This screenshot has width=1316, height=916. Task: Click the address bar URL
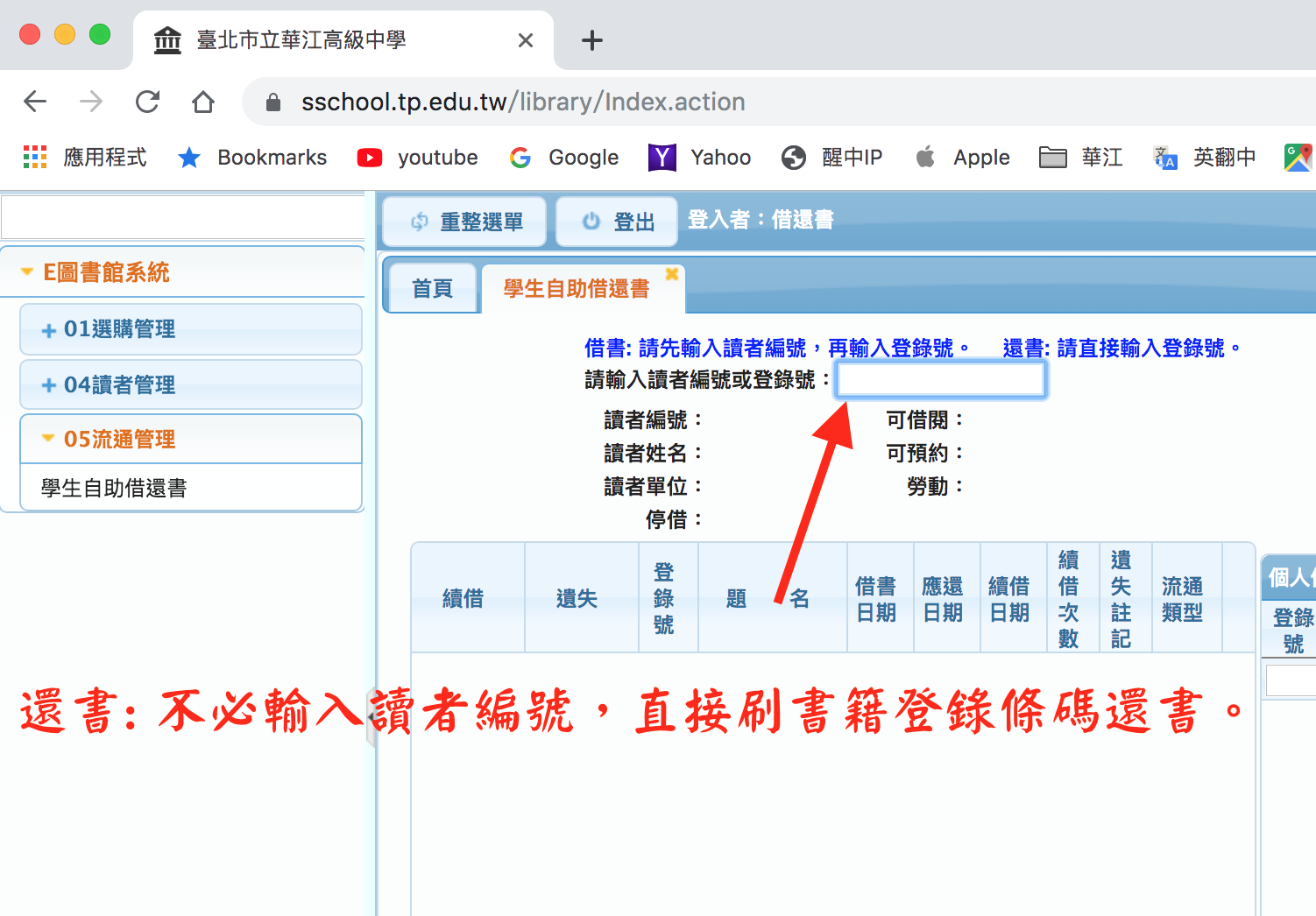(x=523, y=102)
